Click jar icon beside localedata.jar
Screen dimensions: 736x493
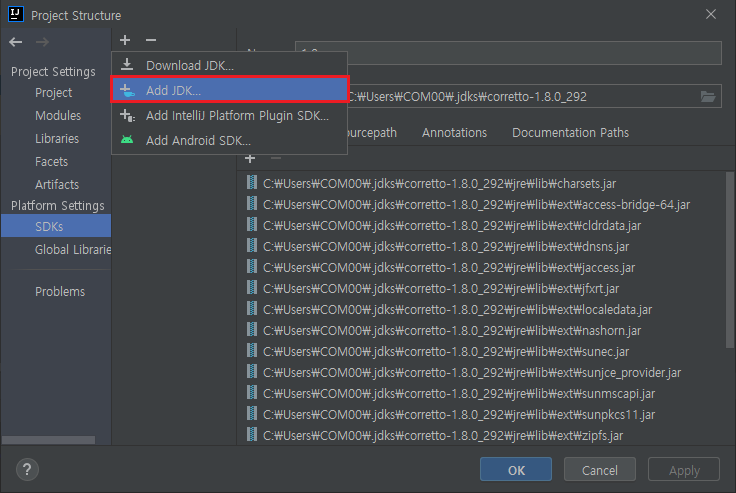pos(252,309)
